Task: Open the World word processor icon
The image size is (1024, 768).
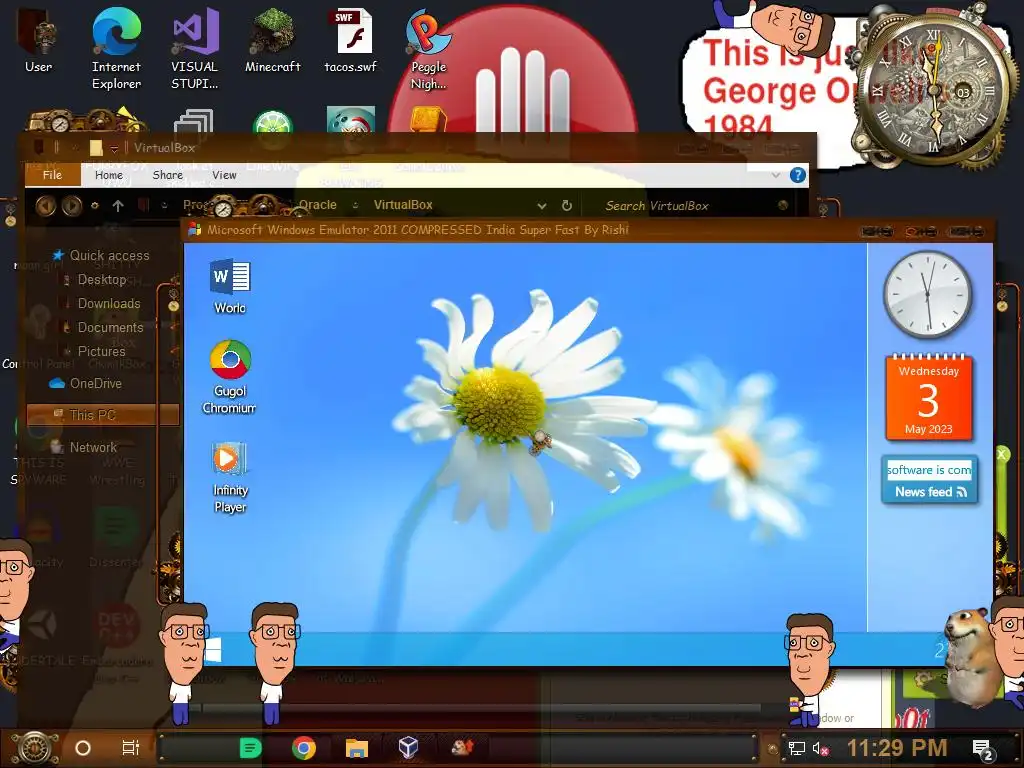Action: tap(230, 287)
